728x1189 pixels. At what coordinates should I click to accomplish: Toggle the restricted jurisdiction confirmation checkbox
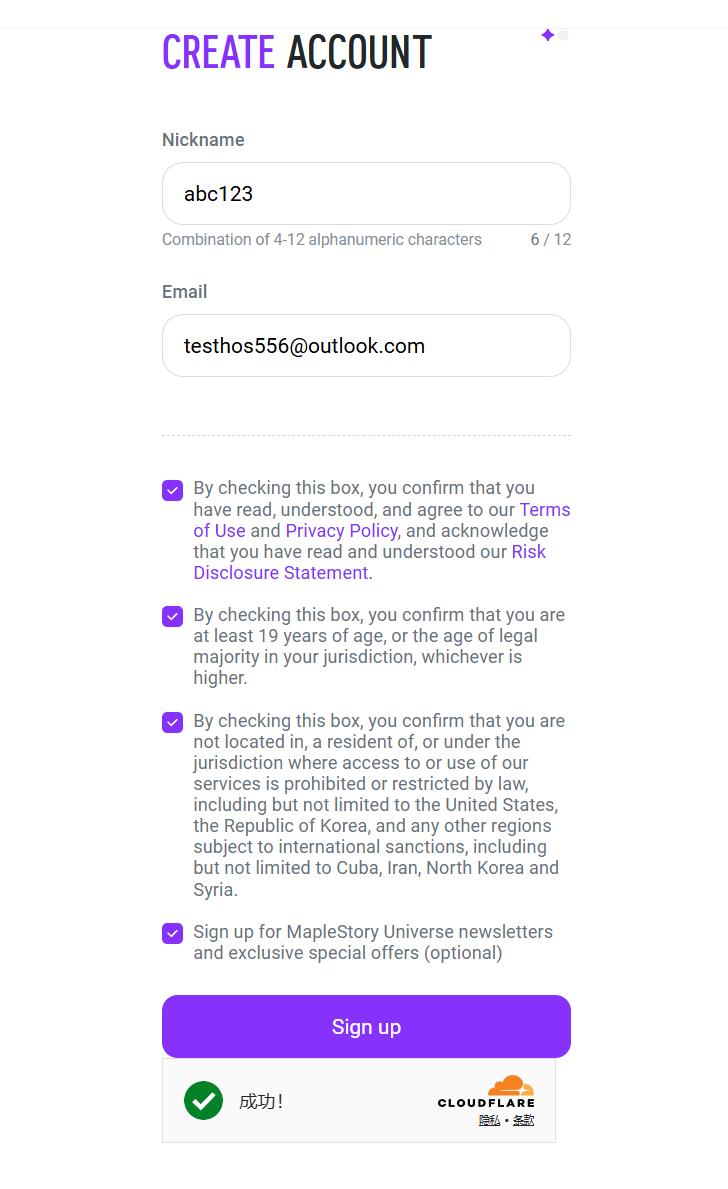tap(173, 723)
